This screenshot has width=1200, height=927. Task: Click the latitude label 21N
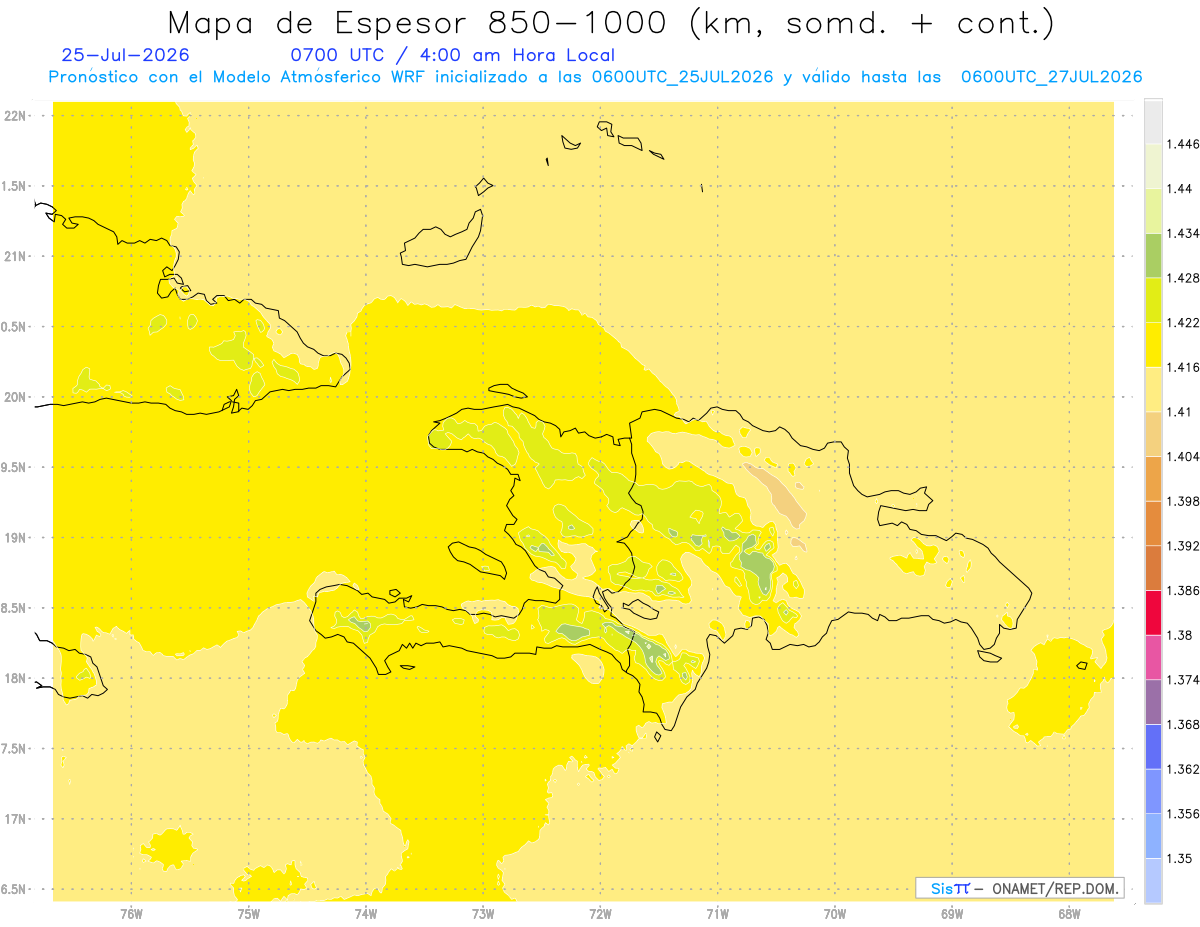[x=16, y=256]
